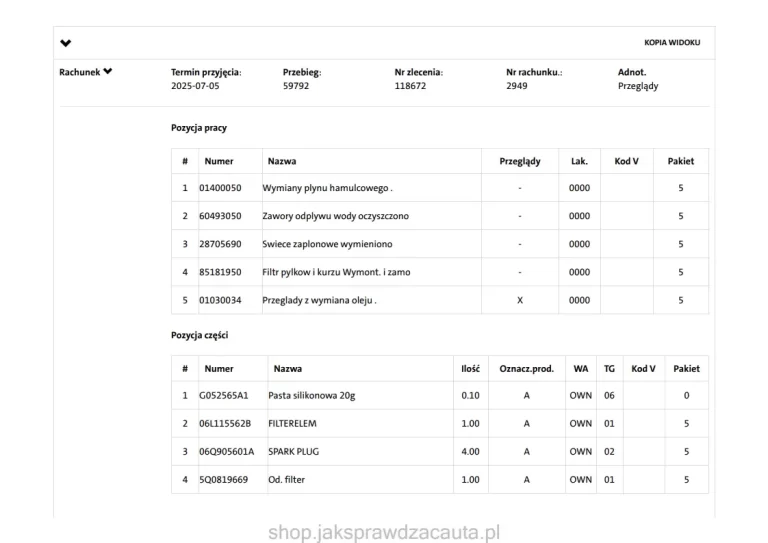Screen dimensions: 768x543
Task: Select the Oznacz.prod. column header
Action: click(x=526, y=368)
